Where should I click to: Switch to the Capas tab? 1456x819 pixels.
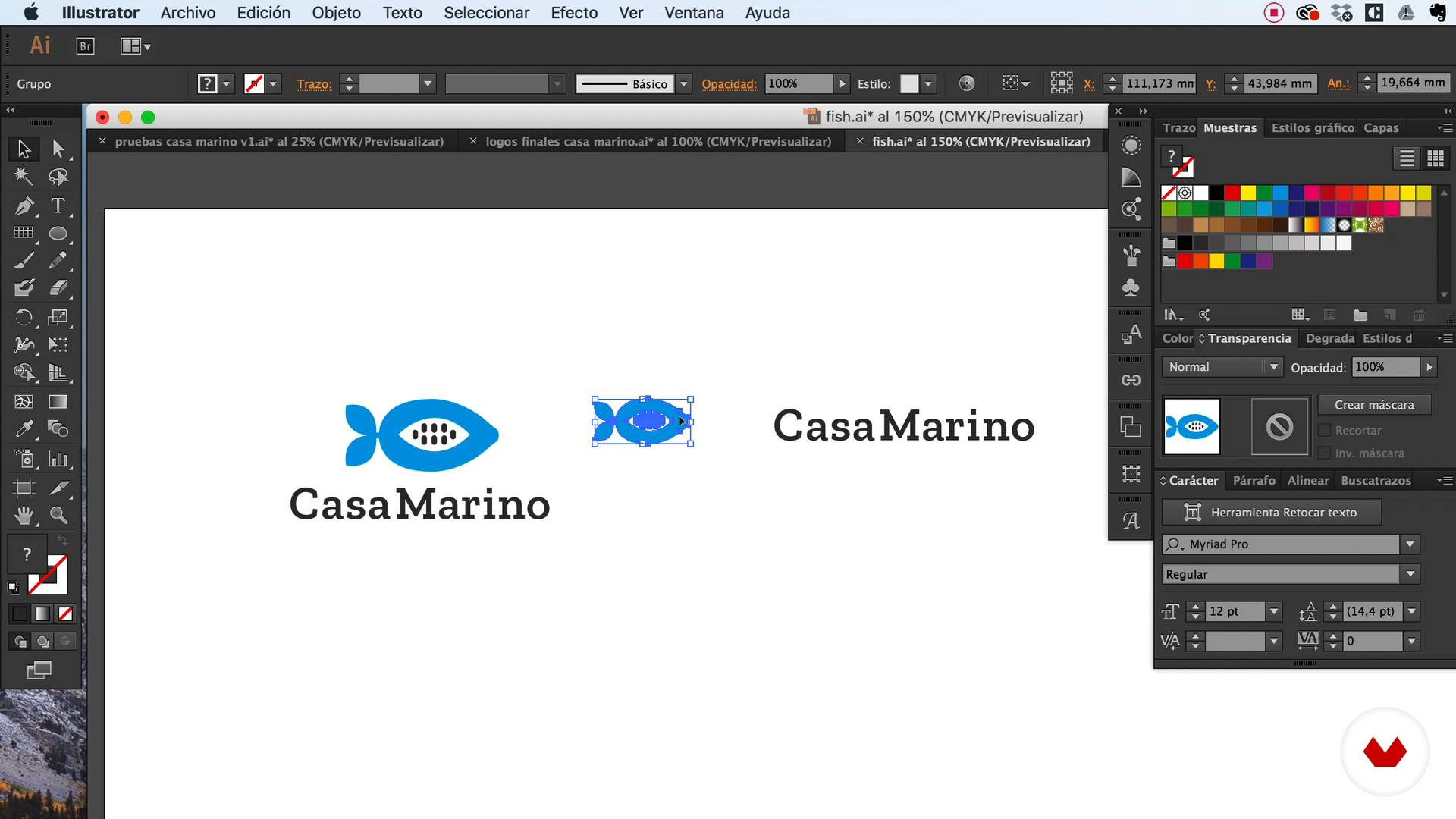pyautogui.click(x=1381, y=127)
